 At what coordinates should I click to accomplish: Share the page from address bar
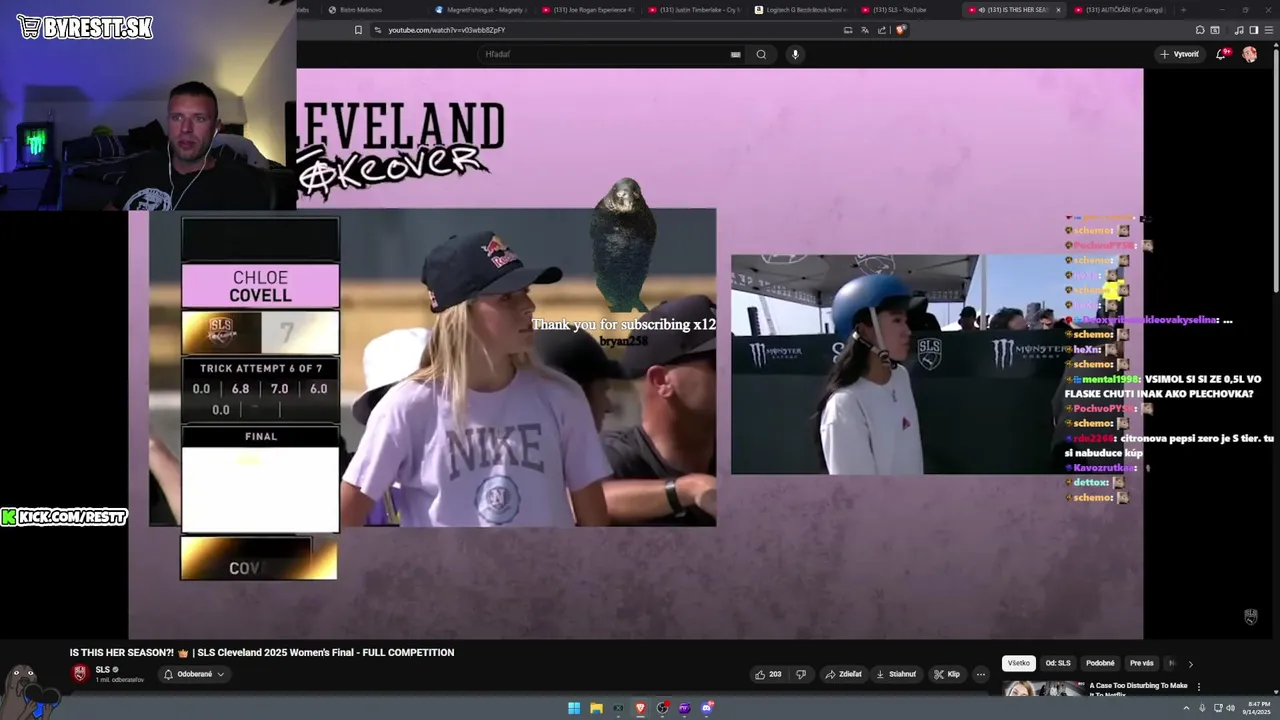click(x=881, y=30)
